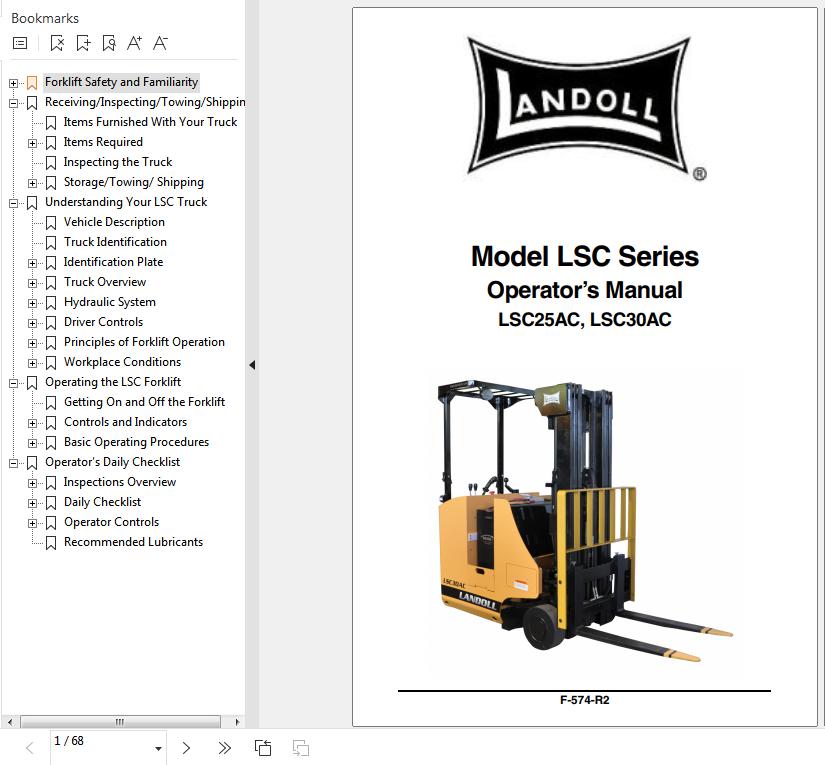Click the next view icon

click(301, 748)
